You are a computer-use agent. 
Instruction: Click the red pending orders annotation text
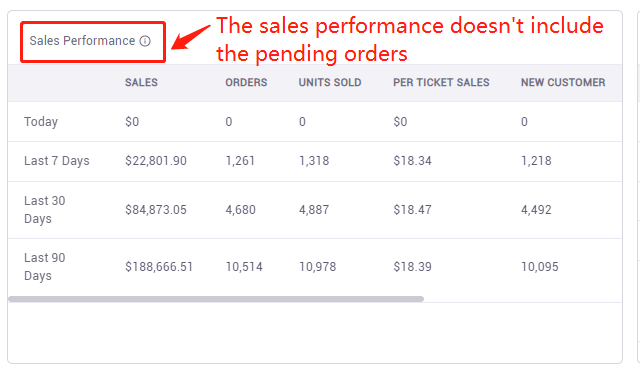[409, 40]
